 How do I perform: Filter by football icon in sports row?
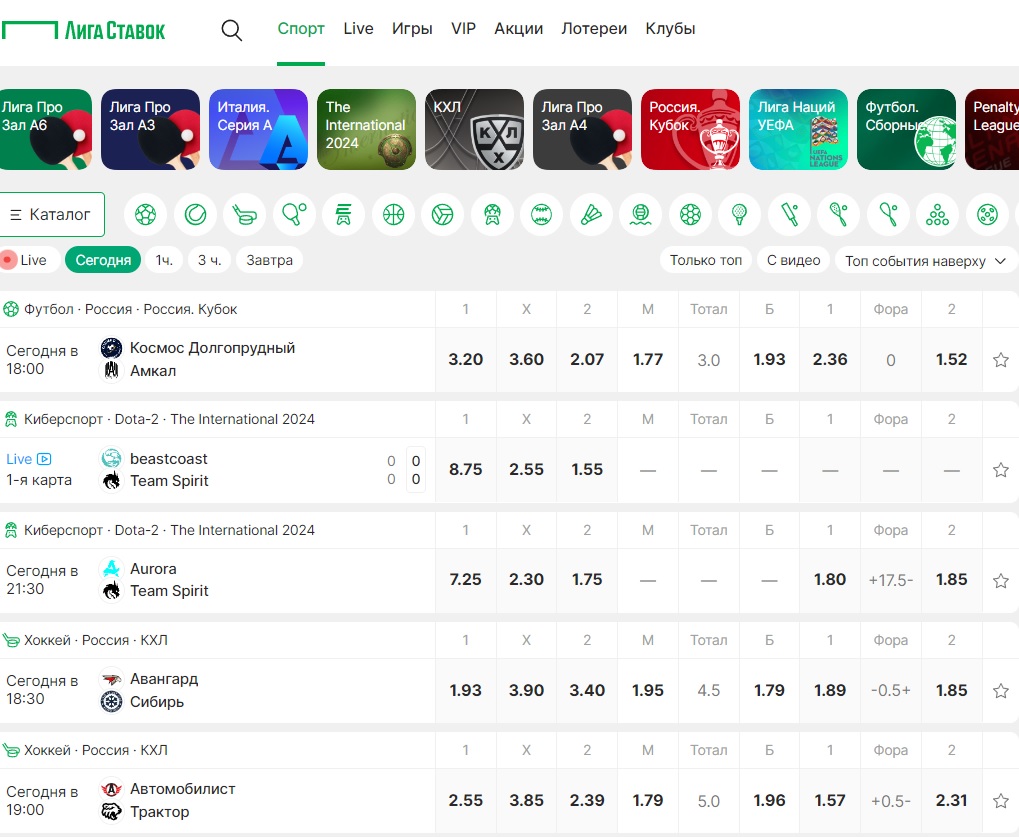[x=145, y=214]
